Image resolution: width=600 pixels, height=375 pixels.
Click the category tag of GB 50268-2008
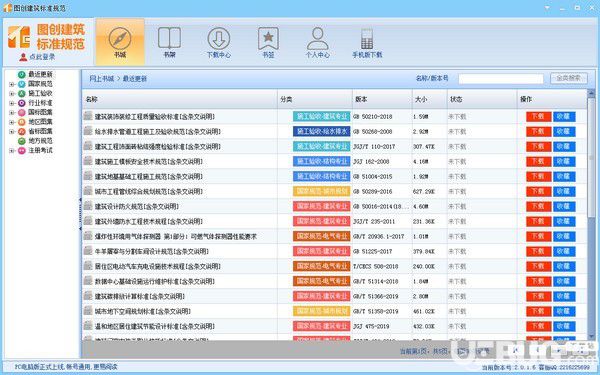321,131
